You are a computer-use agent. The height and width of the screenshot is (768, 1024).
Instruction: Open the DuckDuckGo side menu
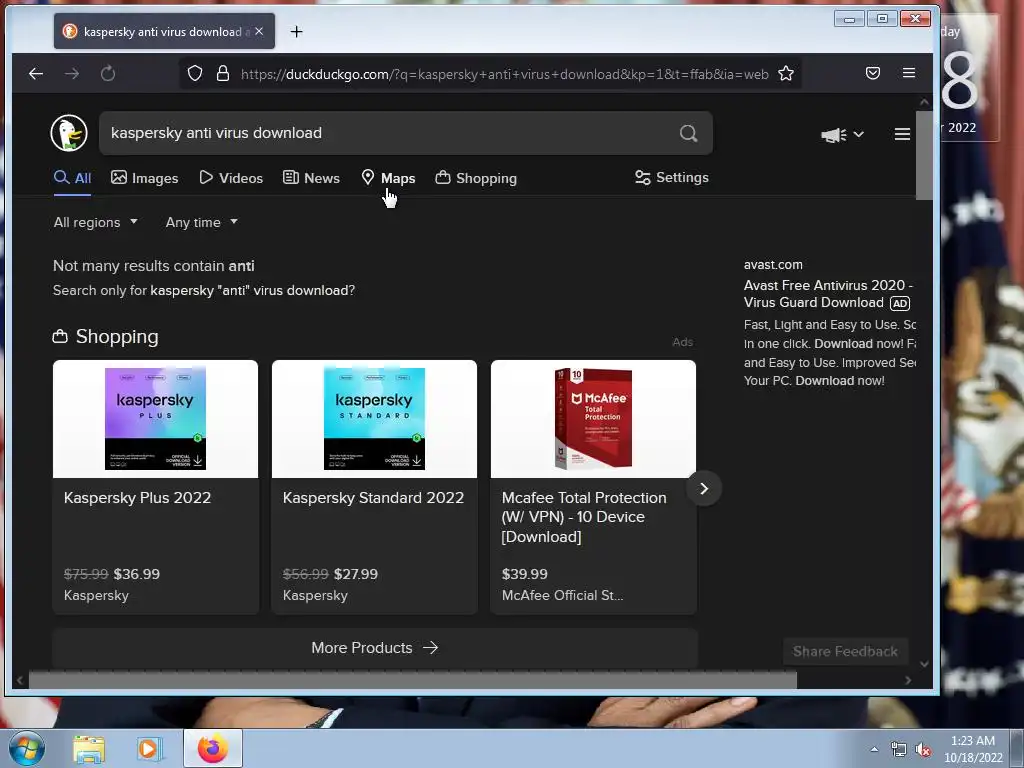pos(902,134)
